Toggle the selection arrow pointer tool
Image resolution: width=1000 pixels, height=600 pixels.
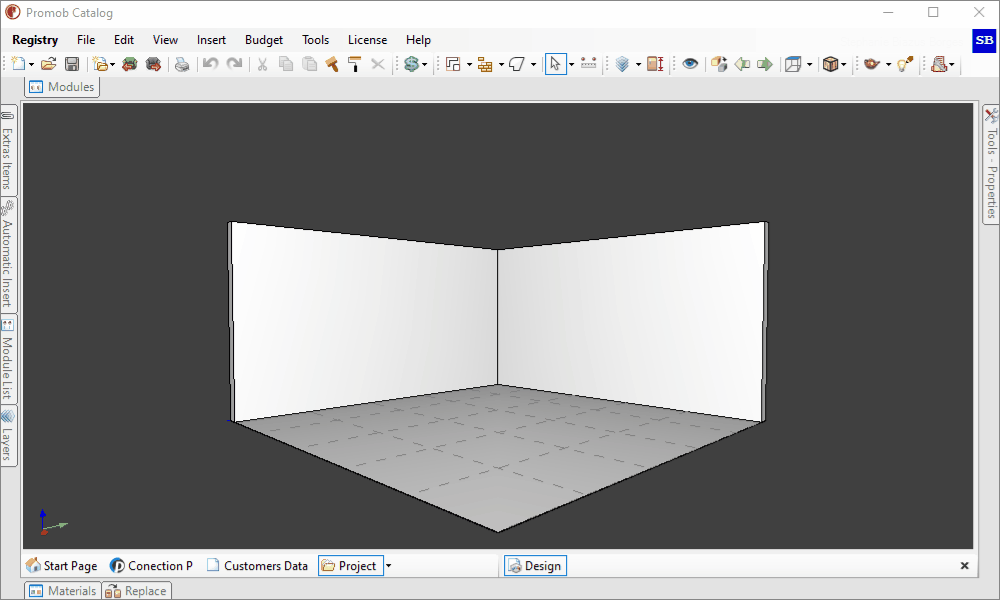tap(555, 64)
